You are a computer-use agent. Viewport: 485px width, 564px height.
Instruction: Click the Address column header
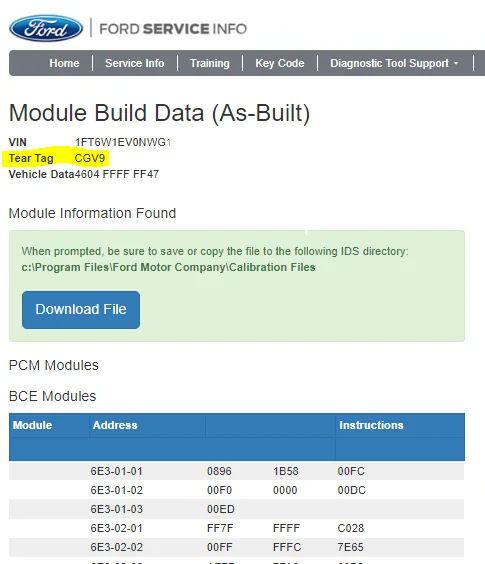(115, 425)
